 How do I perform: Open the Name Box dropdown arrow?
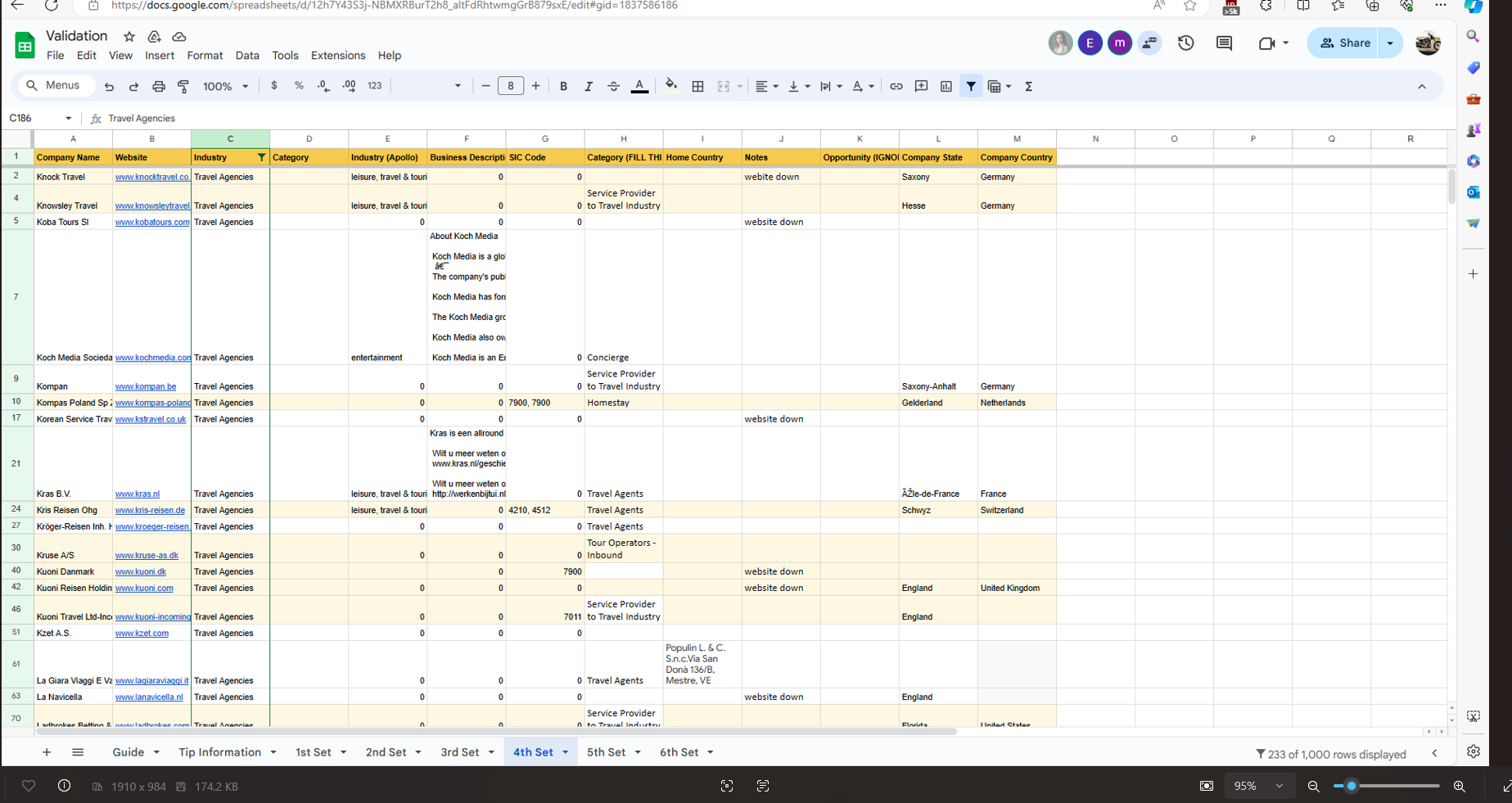69,119
